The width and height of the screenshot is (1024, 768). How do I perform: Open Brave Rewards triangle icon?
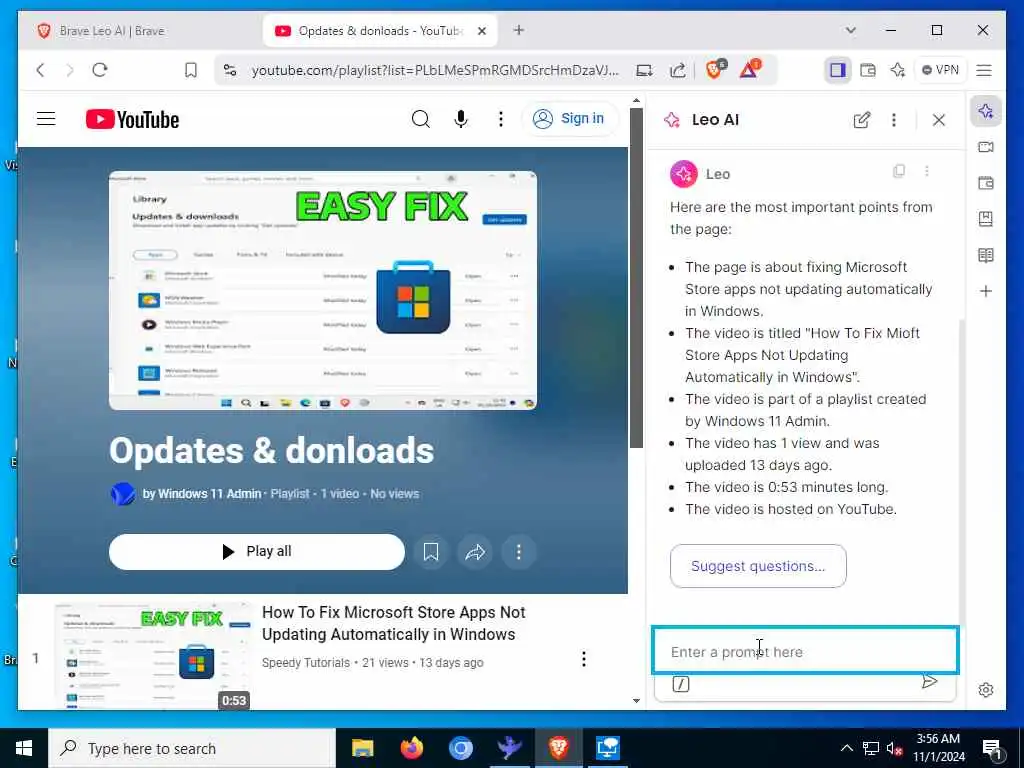[750, 69]
